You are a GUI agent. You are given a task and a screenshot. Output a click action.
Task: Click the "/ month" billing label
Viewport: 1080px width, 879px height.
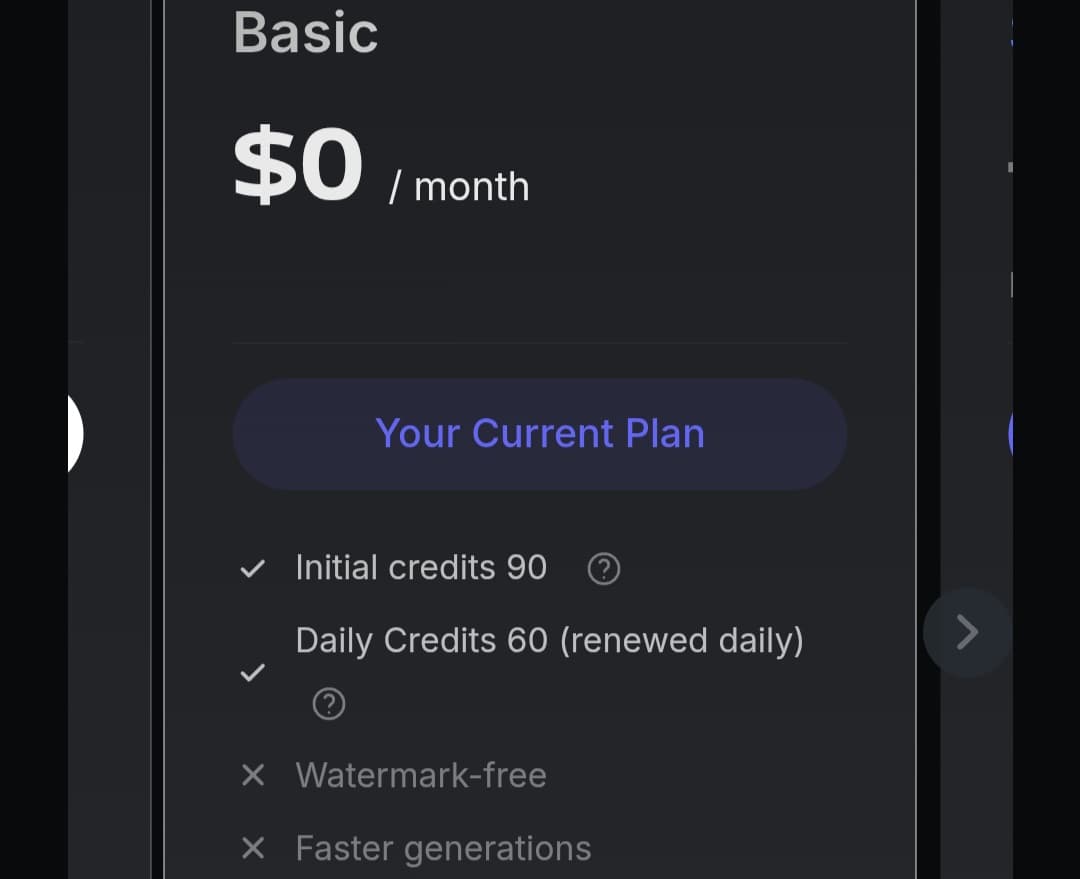pyautogui.click(x=459, y=187)
